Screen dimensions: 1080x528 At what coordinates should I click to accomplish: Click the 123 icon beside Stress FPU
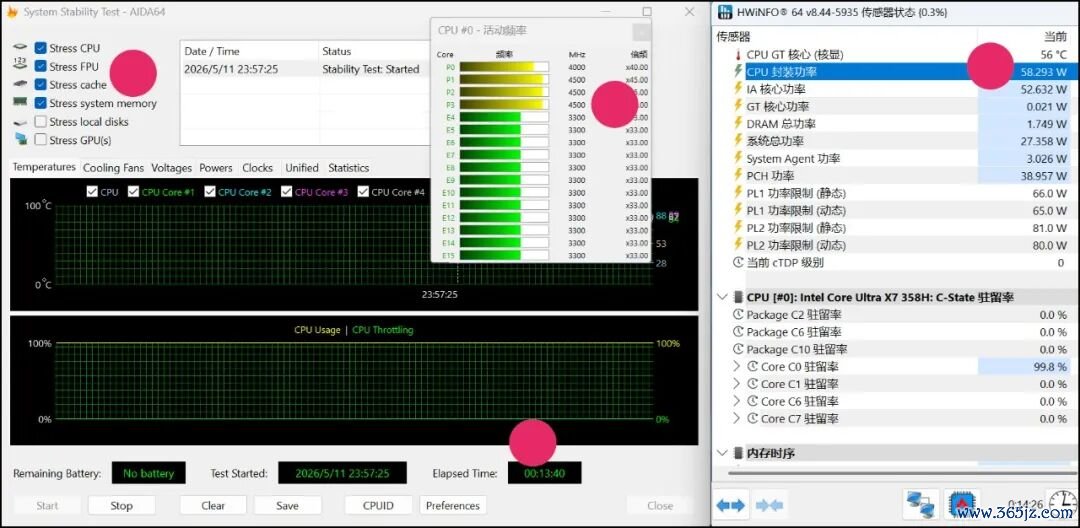point(21,65)
